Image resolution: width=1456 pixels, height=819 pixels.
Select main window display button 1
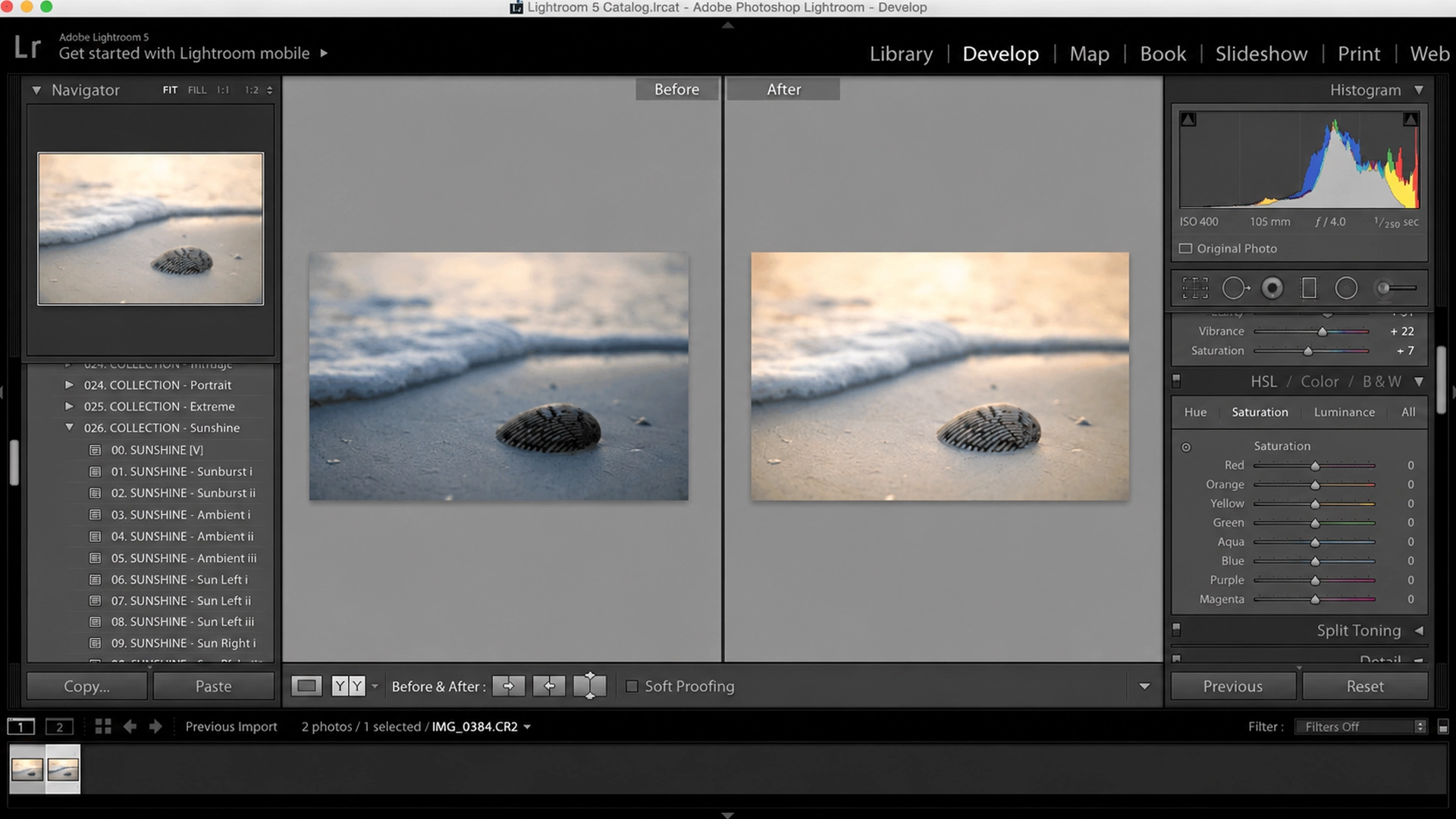20,726
